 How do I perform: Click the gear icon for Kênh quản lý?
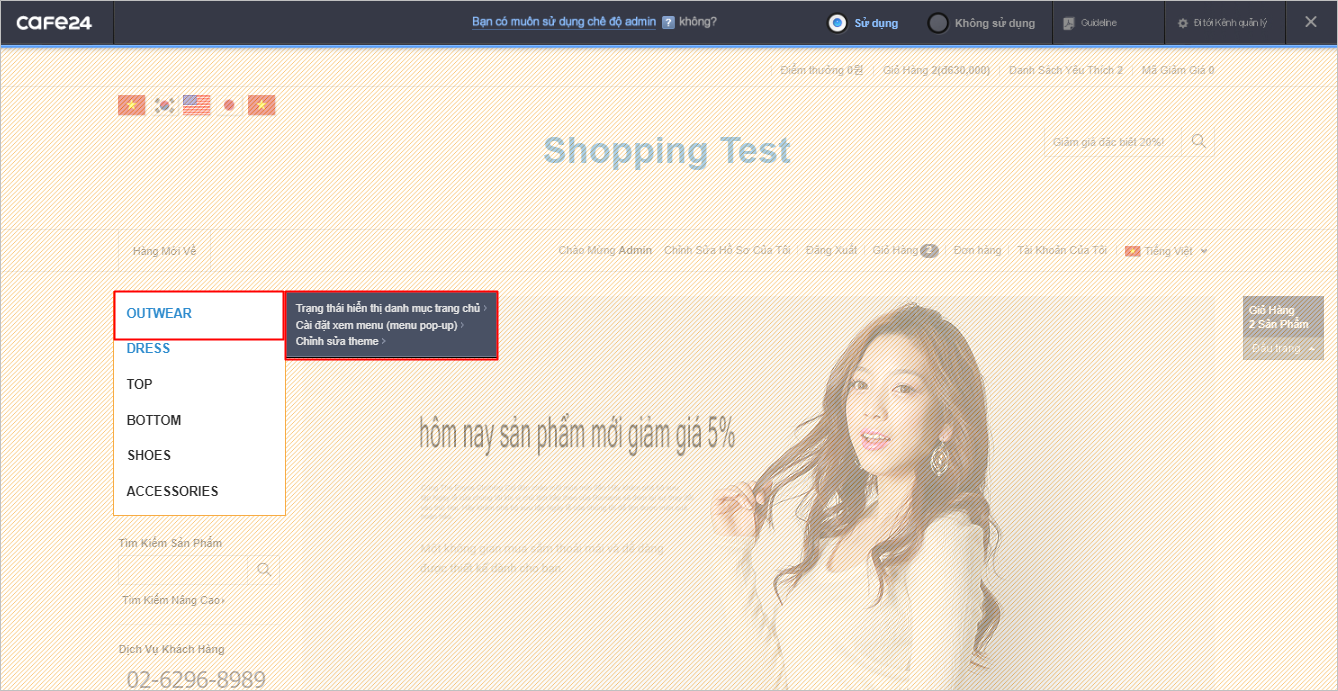pyautogui.click(x=1183, y=23)
